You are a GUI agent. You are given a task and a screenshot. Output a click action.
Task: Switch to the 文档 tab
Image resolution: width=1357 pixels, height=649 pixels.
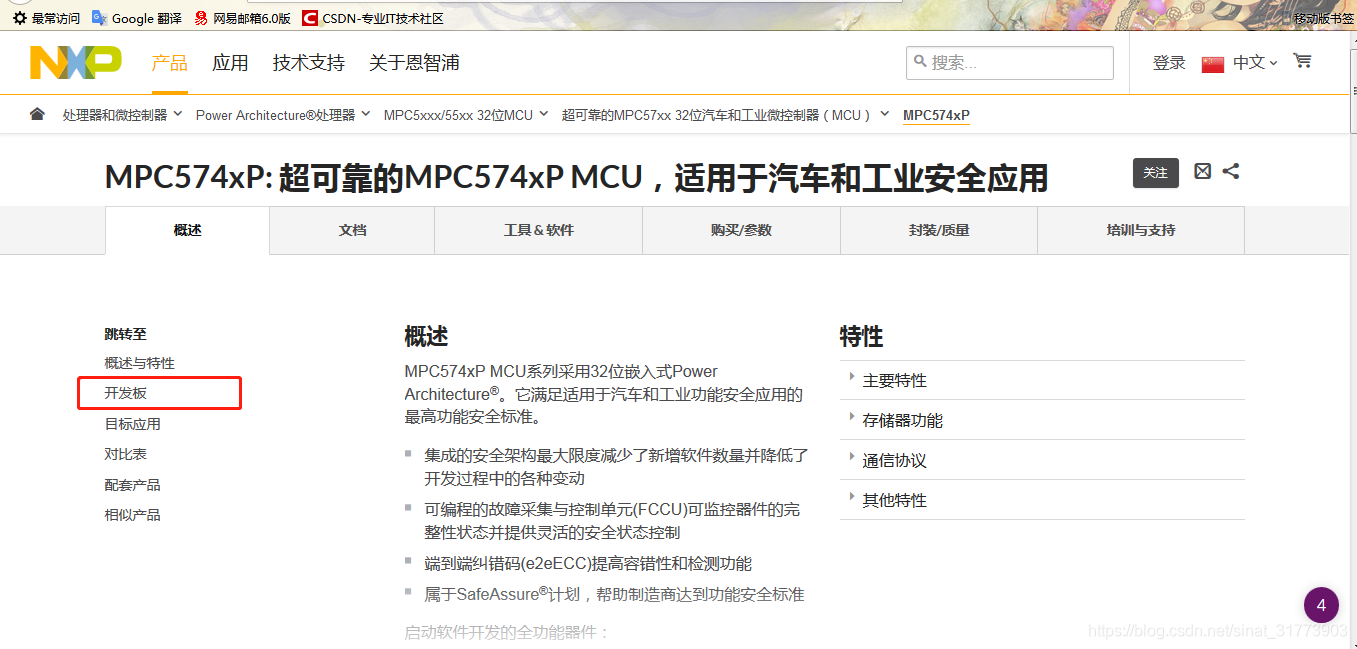pyautogui.click(x=351, y=230)
